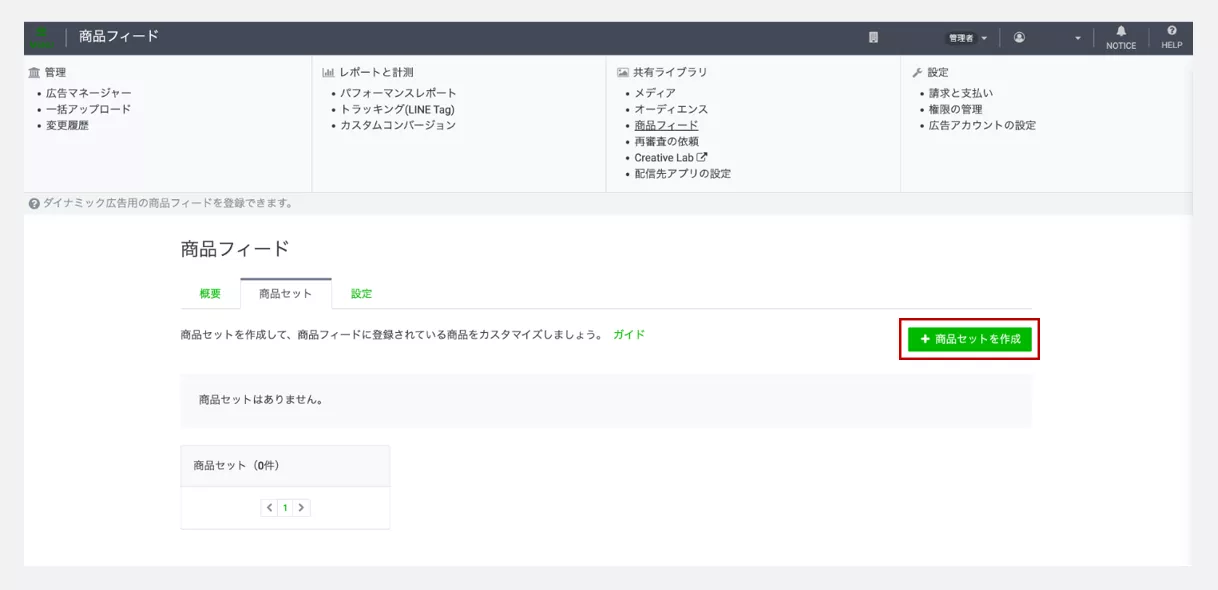The image size is (1218, 590).
Task: Switch to the 設定 tab
Action: pos(361,294)
